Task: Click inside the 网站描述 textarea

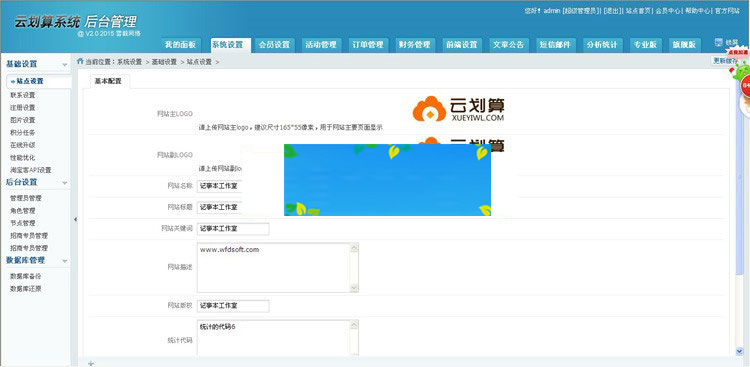Action: pyautogui.click(x=277, y=267)
